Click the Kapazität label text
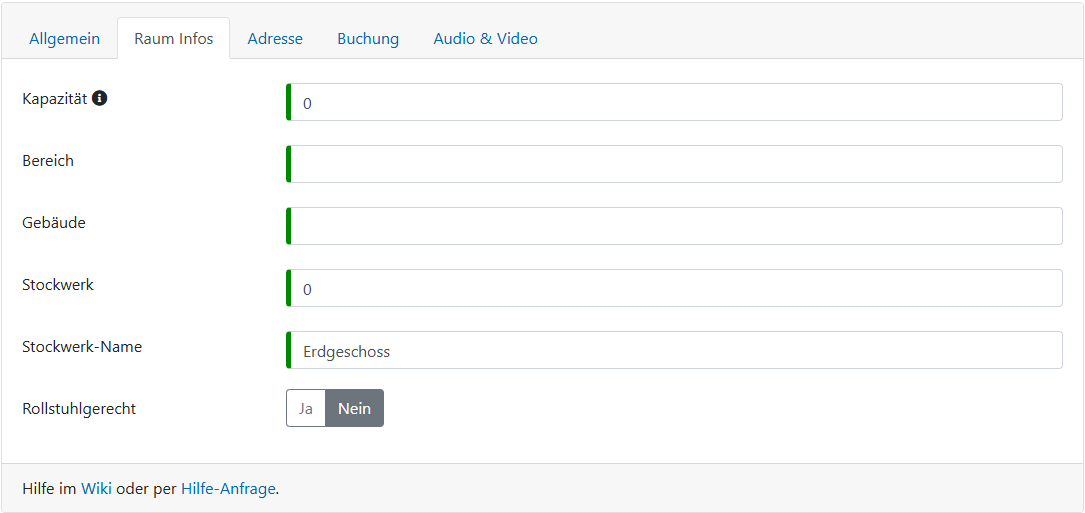Screen dimensions: 1085x513 [x=55, y=98]
